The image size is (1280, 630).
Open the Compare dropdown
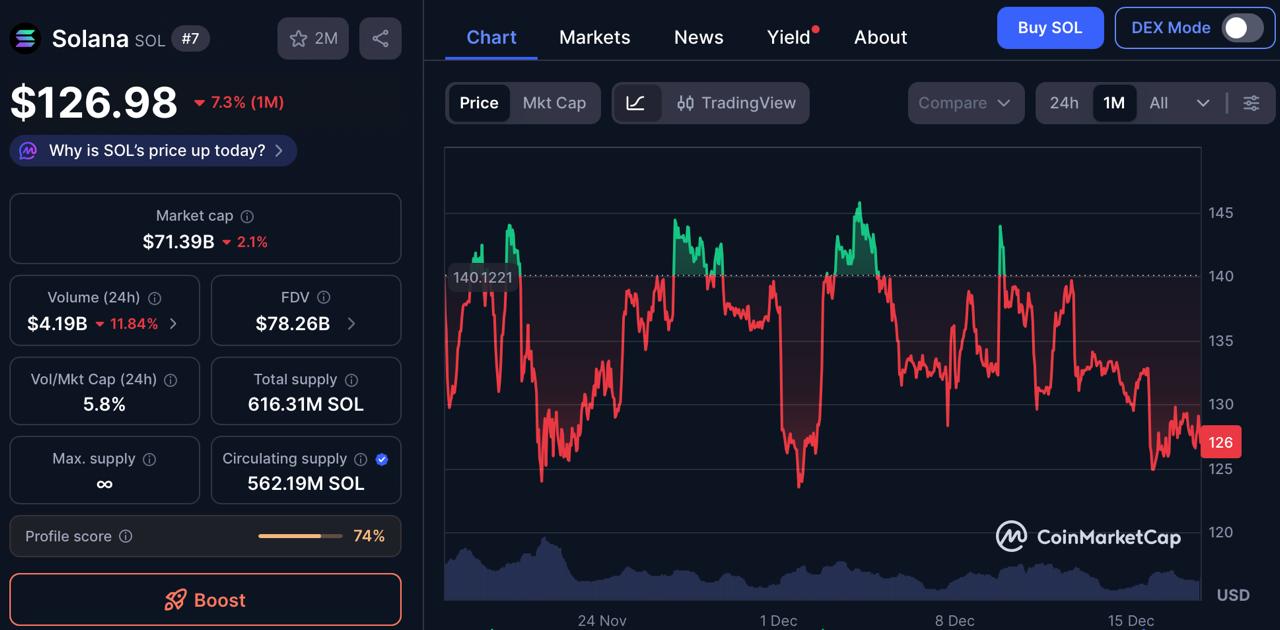tap(965, 102)
